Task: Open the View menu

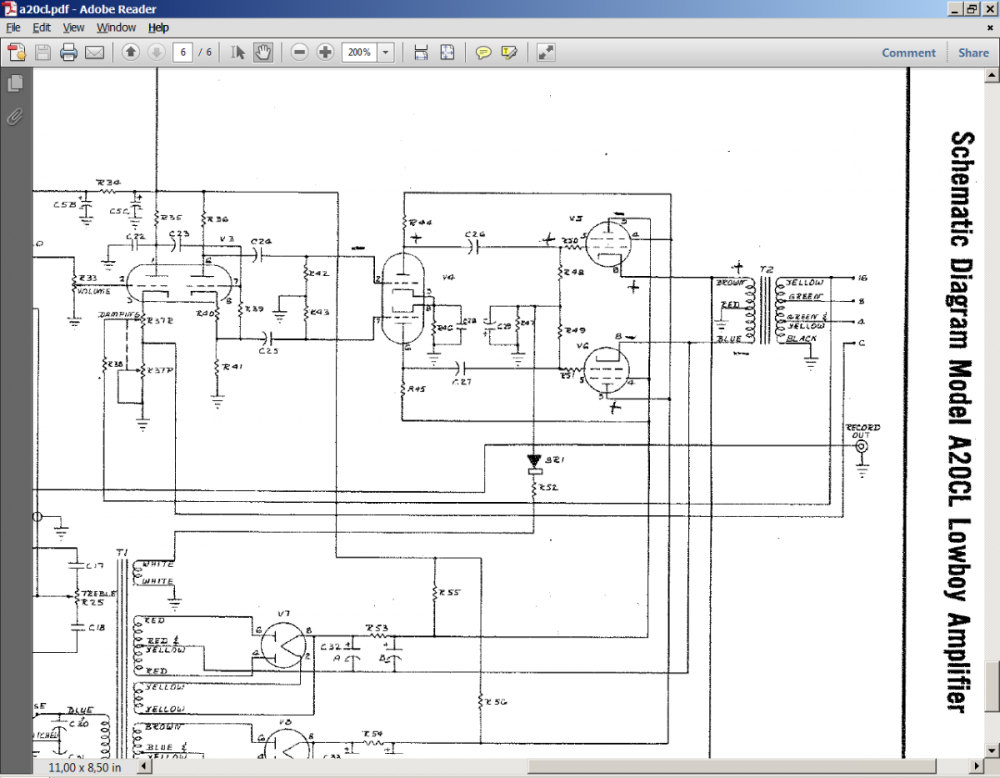Action: click(x=73, y=27)
